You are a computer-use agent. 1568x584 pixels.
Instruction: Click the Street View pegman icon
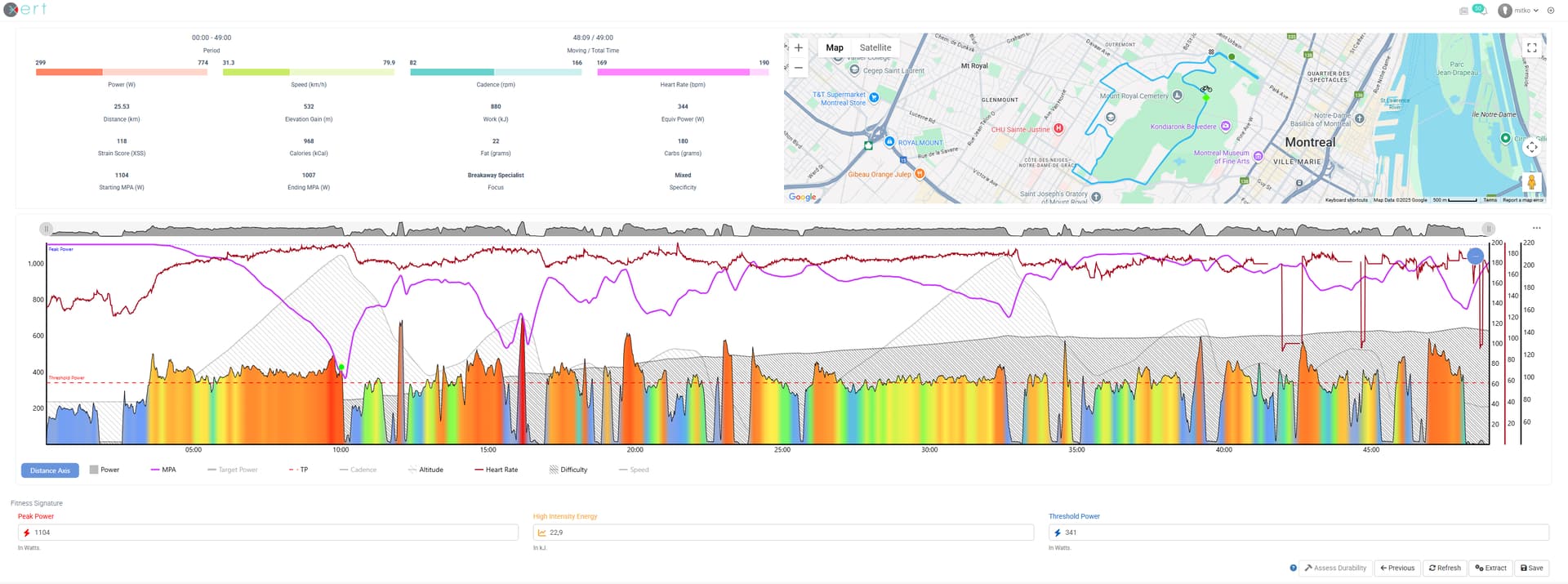1531,182
